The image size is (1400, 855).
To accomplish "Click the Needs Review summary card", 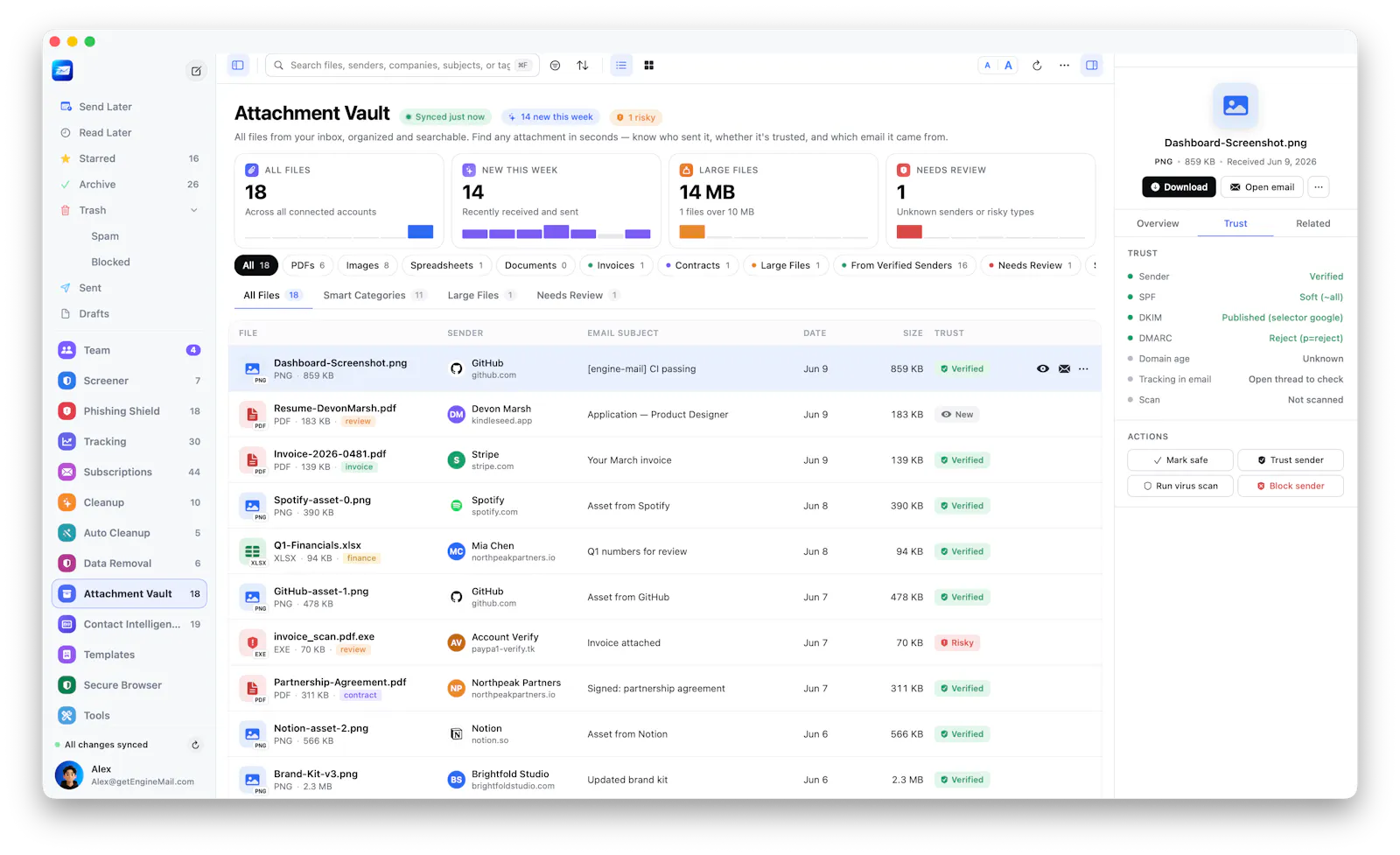I will [990, 201].
